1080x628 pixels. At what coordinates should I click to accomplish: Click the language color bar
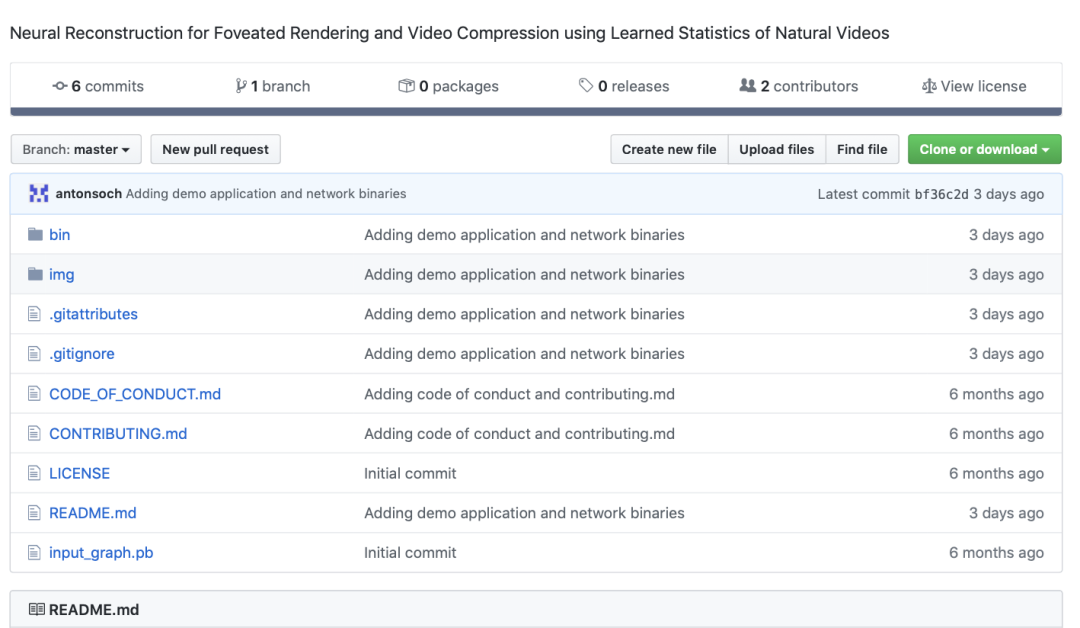tap(536, 112)
